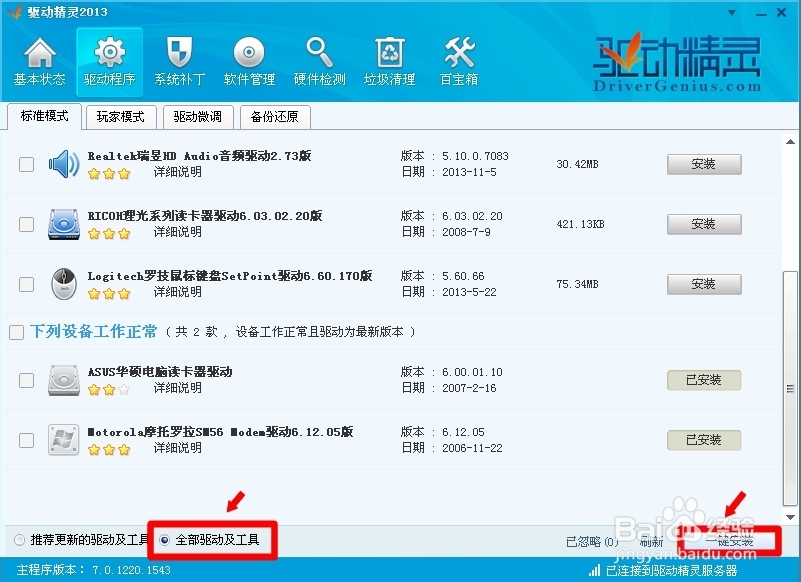Viewport: 801px width, 582px height.
Task: Select the 驱动程序 gear icon
Action: [109, 61]
